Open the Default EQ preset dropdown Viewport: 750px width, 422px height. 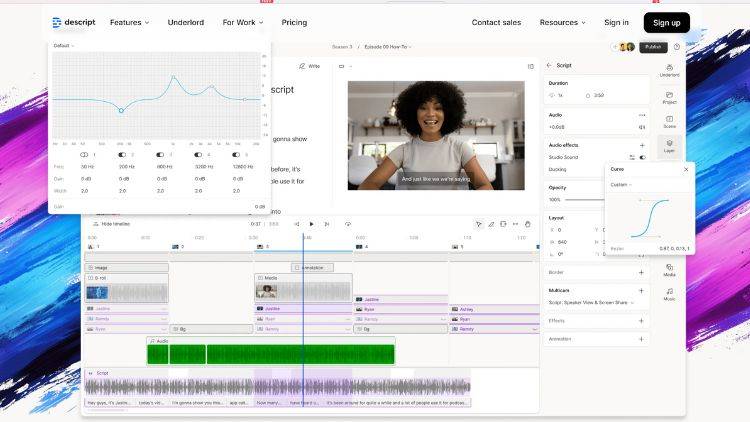pos(64,46)
